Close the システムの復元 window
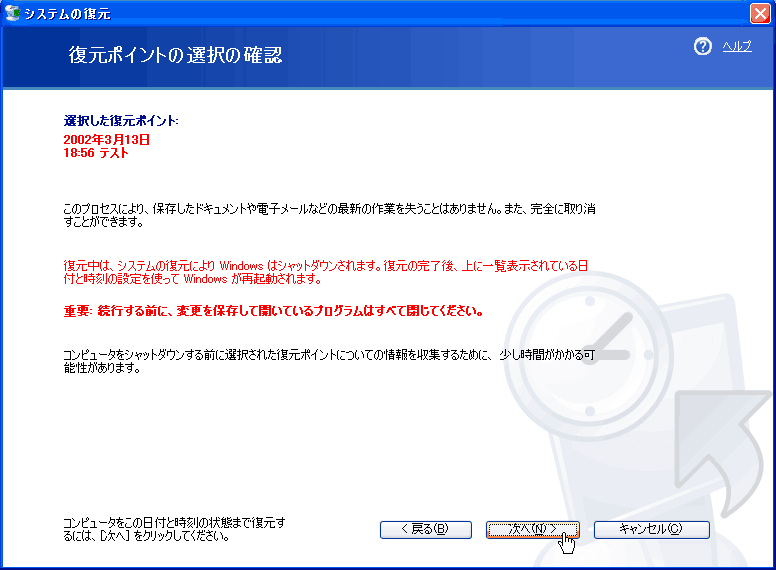776x570 pixels. pyautogui.click(x=760, y=13)
